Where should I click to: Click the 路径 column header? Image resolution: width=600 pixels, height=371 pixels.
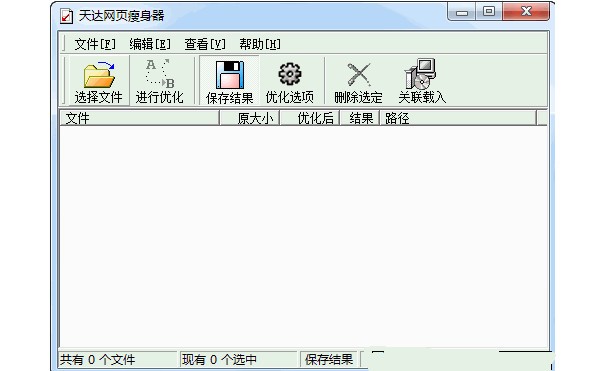[458, 118]
